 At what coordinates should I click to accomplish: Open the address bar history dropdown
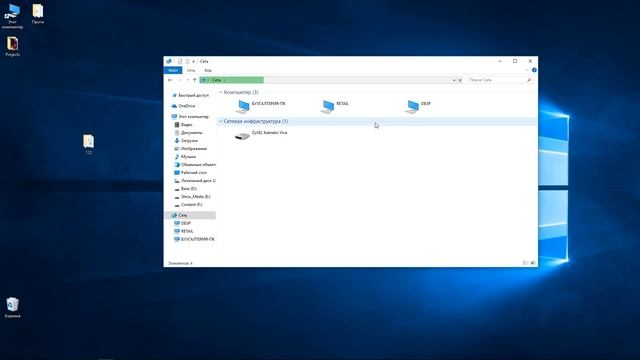[x=453, y=80]
